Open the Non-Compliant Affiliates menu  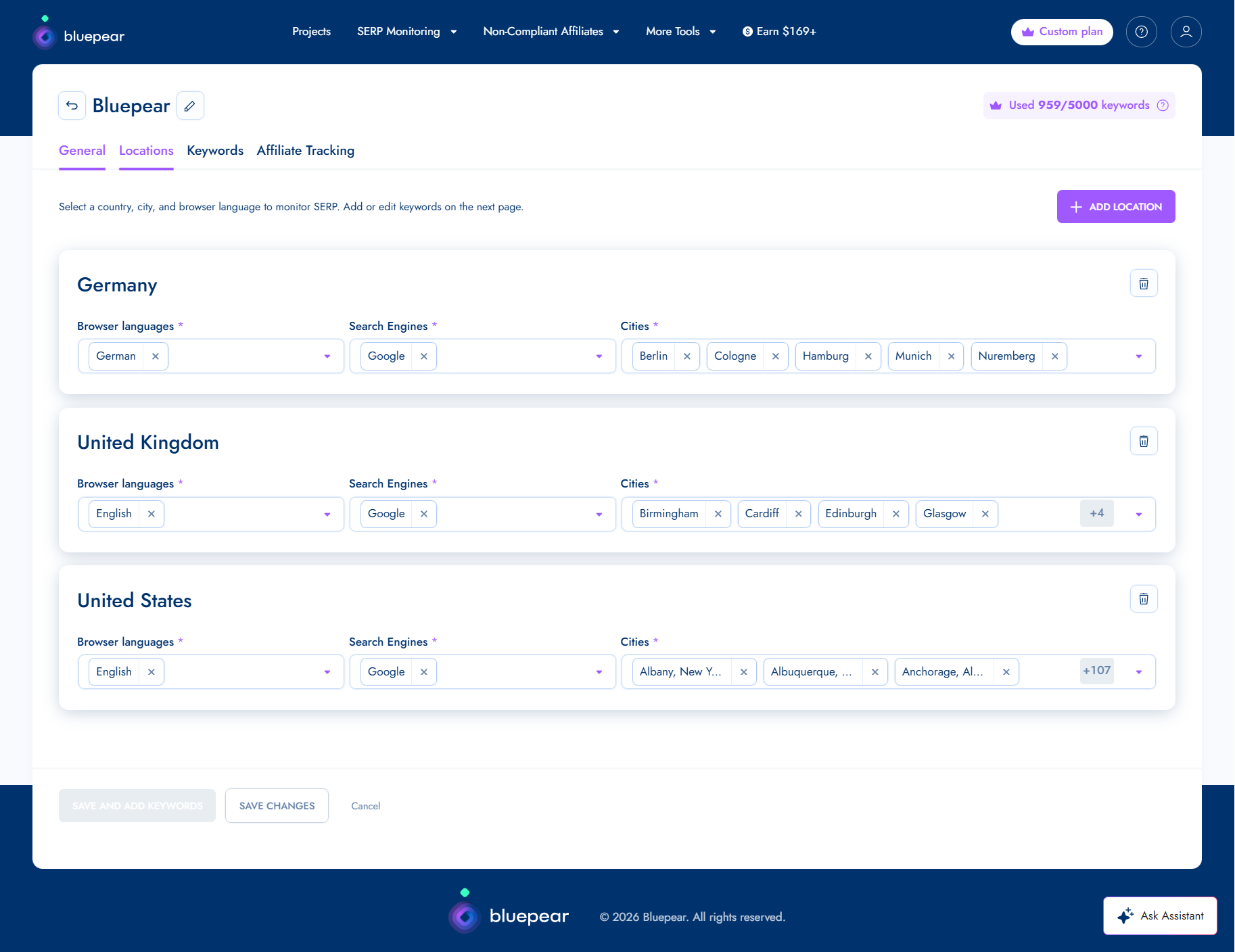pos(551,32)
